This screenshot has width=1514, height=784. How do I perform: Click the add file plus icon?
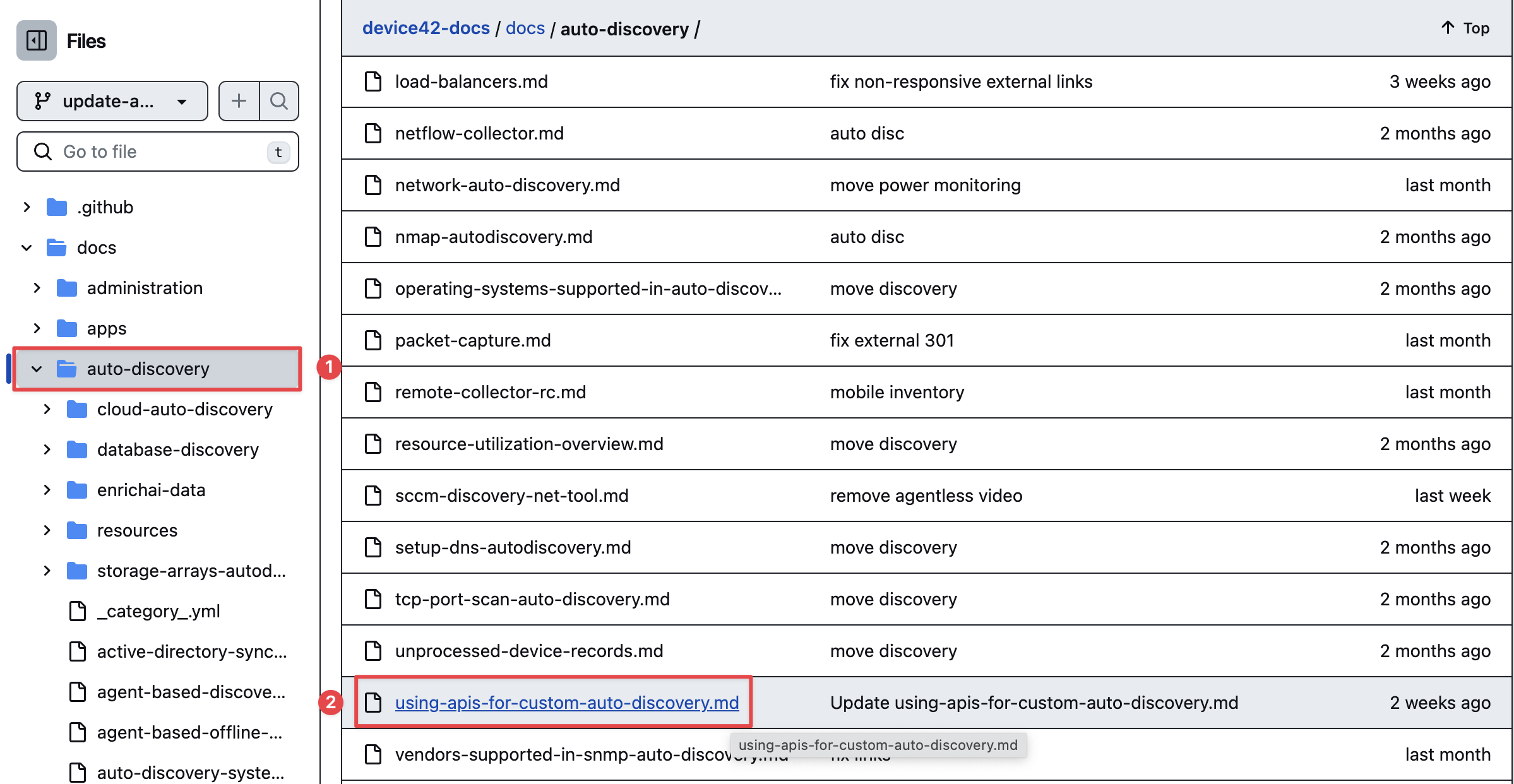click(x=239, y=101)
